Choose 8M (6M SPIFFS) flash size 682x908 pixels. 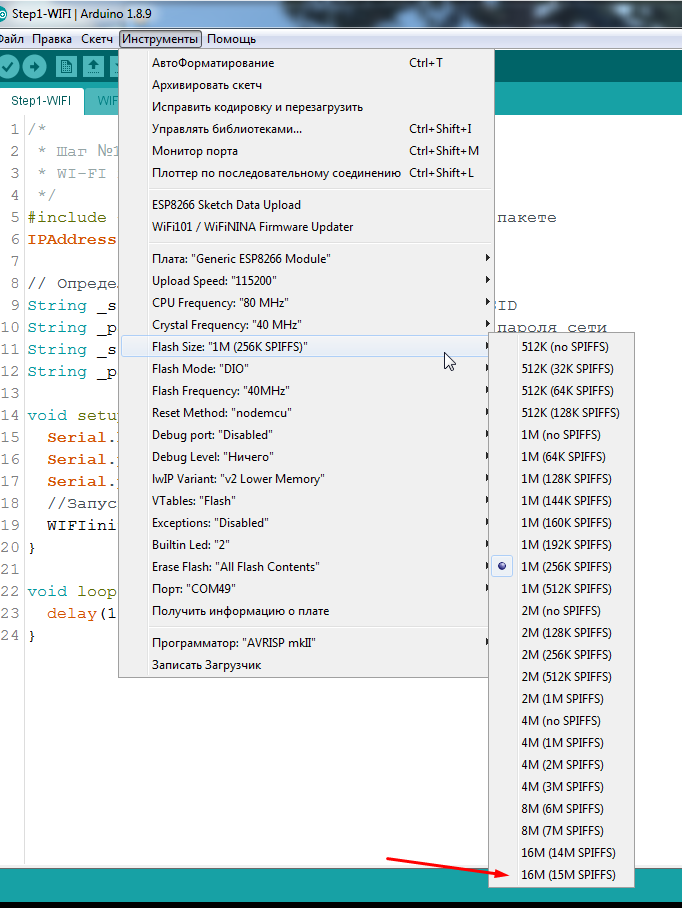tap(562, 808)
